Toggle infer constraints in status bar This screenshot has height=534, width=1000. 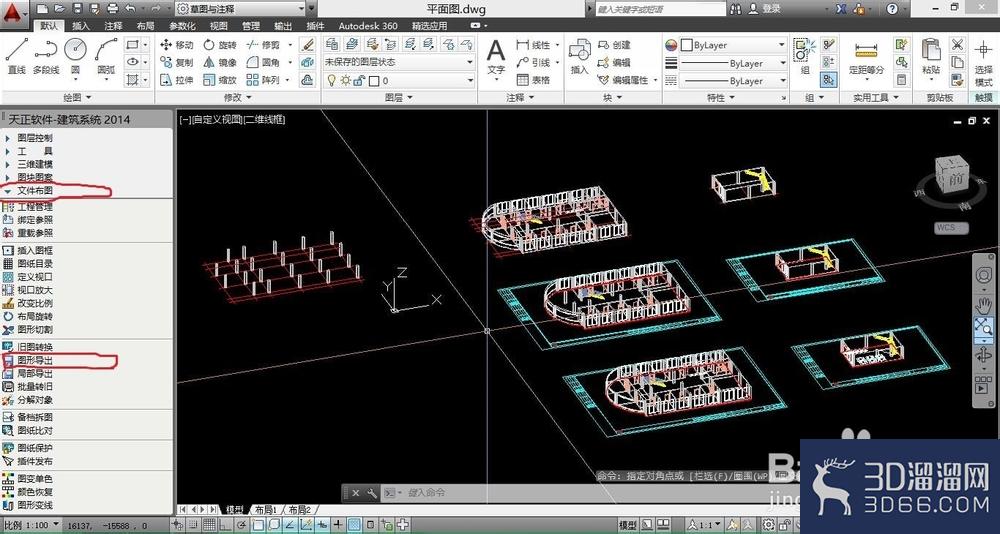click(179, 525)
